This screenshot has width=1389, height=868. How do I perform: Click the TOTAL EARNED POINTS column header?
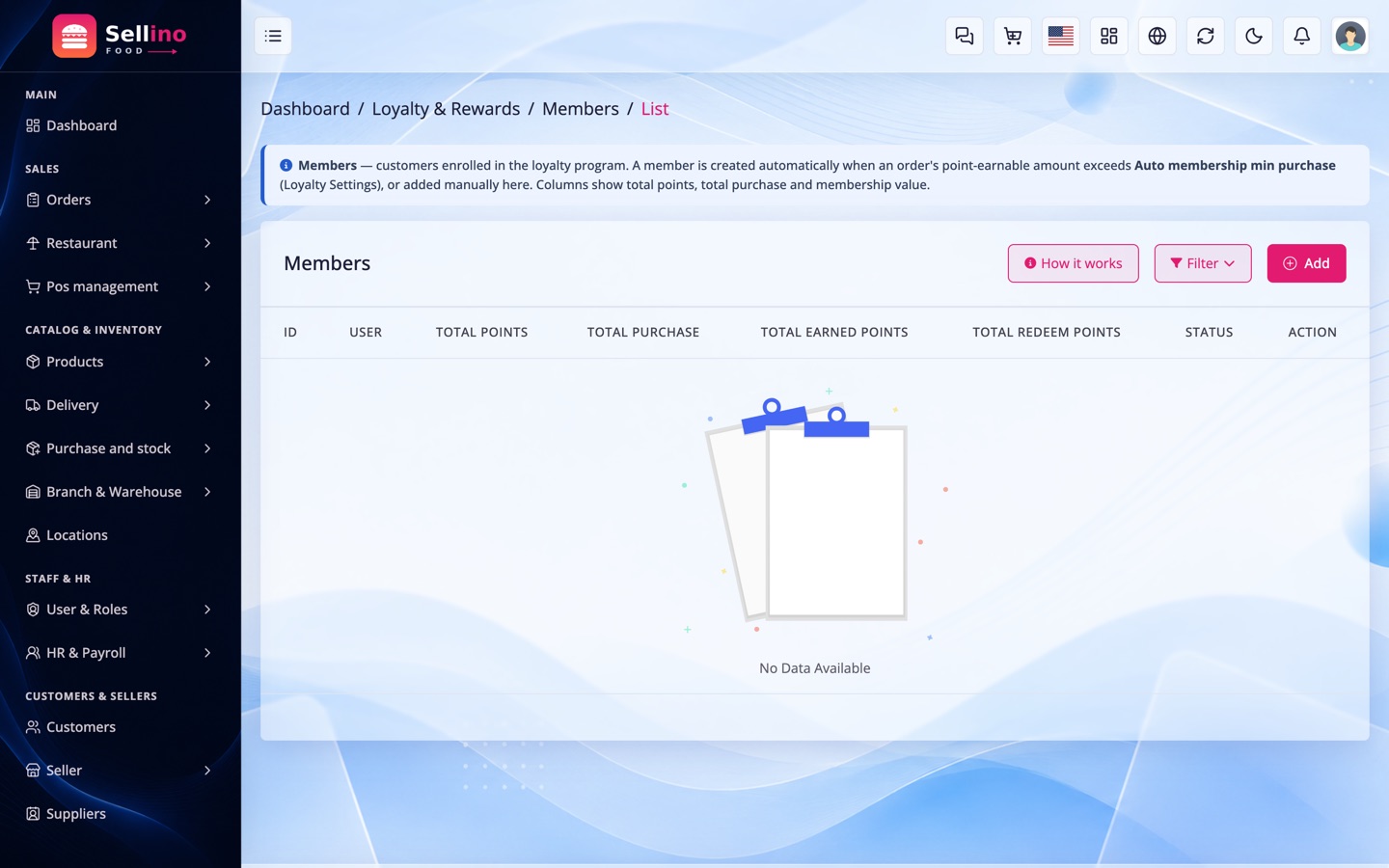pos(834,332)
